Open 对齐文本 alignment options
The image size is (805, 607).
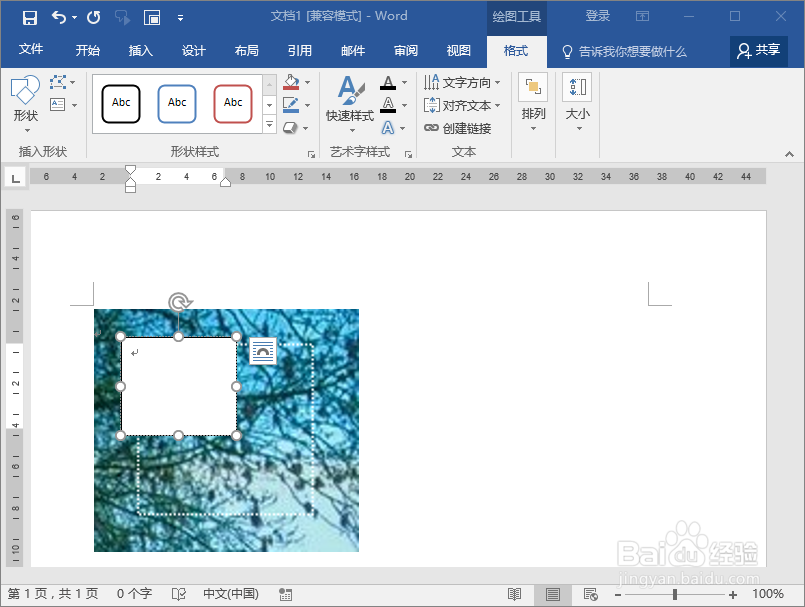(x=466, y=104)
